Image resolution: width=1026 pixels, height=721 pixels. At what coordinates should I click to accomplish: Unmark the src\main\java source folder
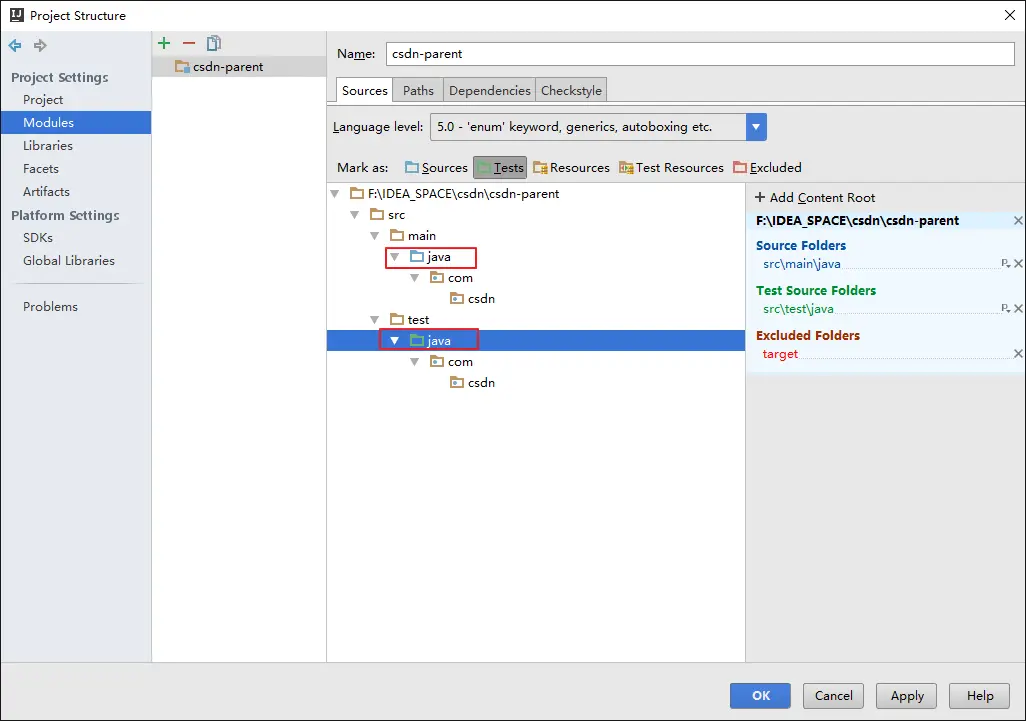click(1018, 263)
